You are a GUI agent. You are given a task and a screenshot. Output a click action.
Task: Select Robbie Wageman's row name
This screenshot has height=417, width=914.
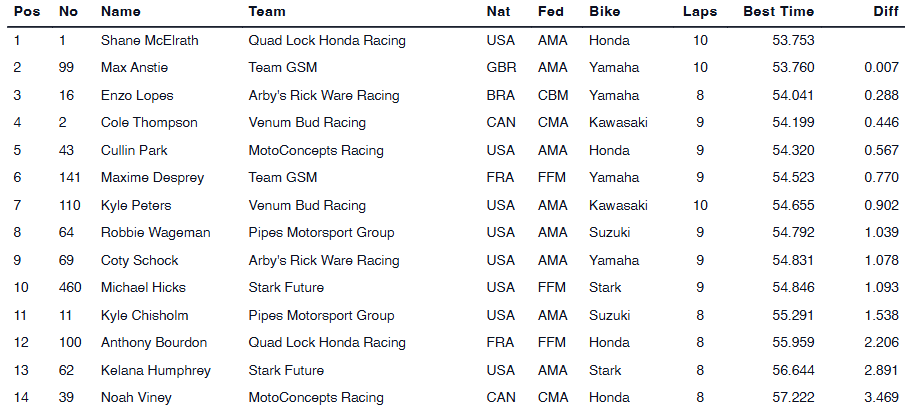click(155, 233)
